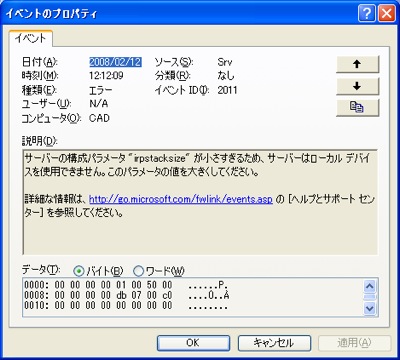The height and width of the screenshot is (360, 400).
Task: Go to previous event with up arrow
Action: [357, 64]
